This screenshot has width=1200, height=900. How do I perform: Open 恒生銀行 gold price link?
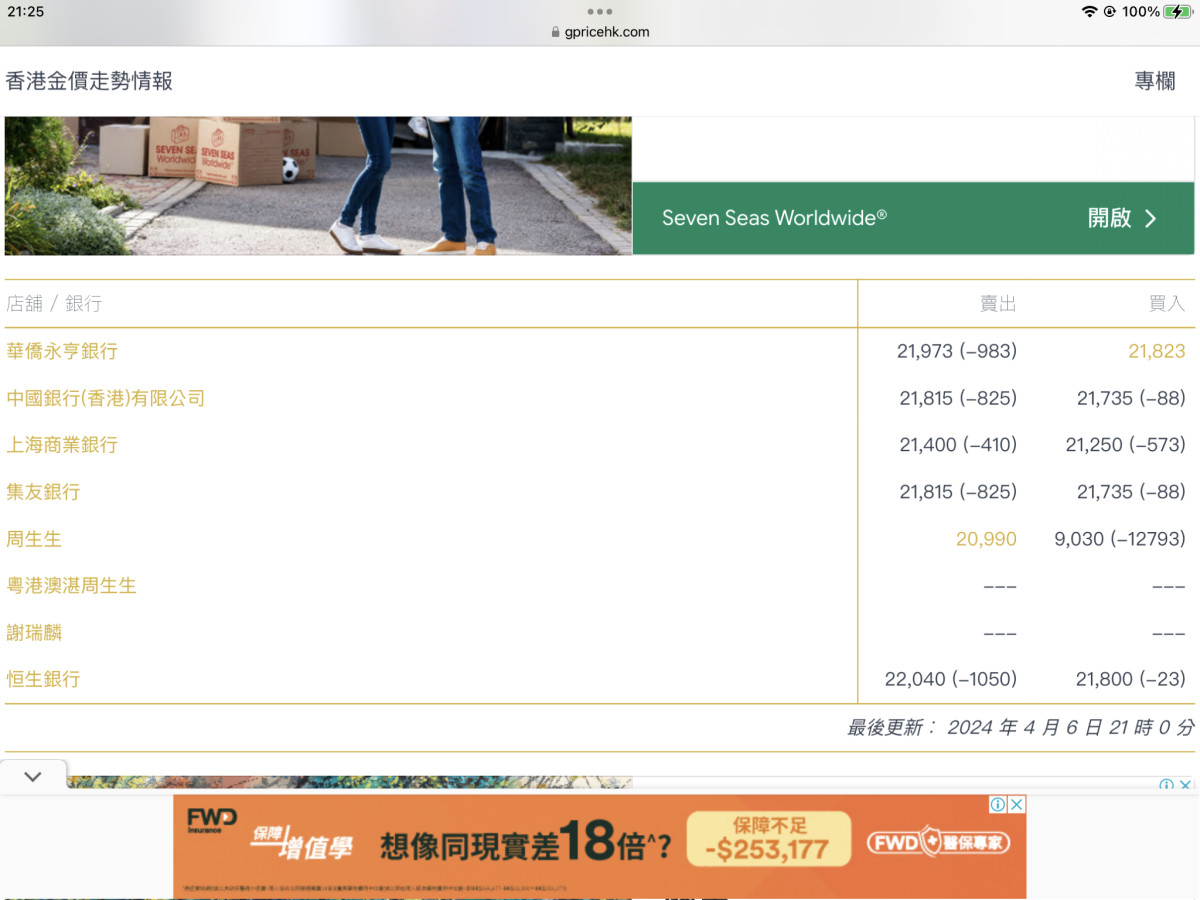43,679
